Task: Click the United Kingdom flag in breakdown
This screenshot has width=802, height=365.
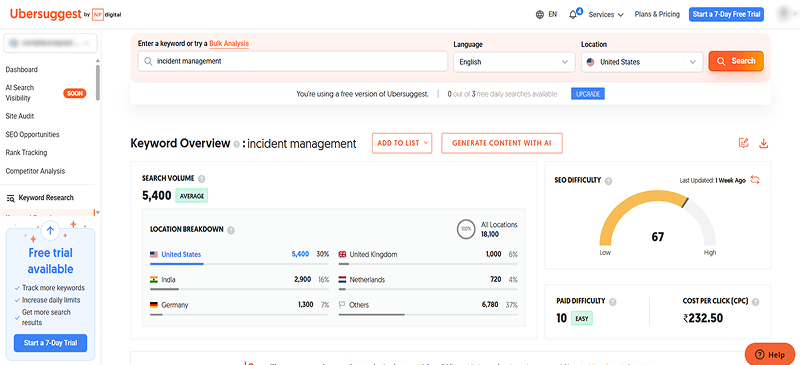Action: point(343,255)
